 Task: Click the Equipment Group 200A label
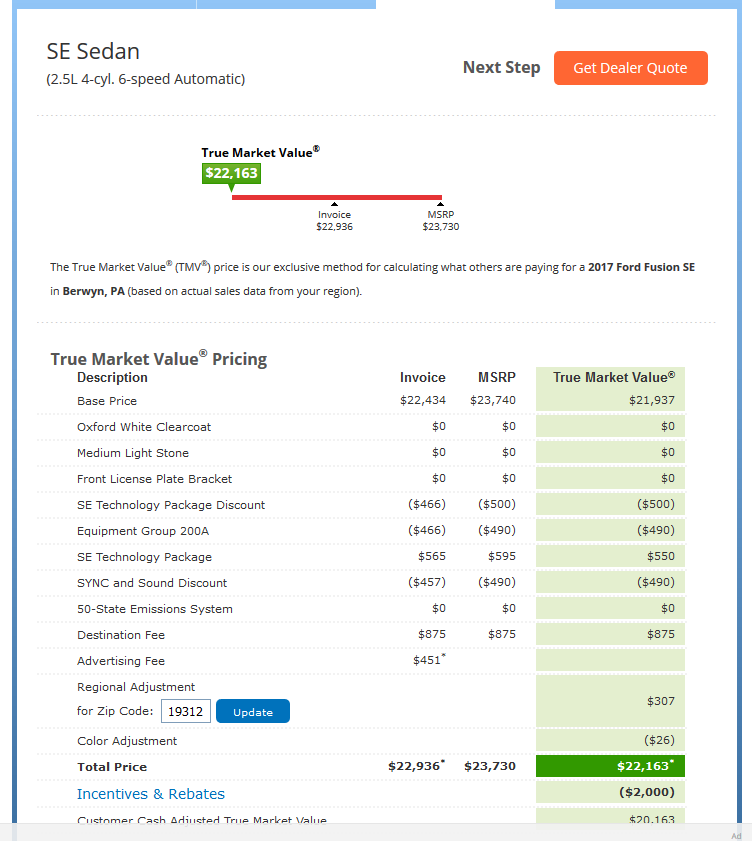[x=143, y=531]
